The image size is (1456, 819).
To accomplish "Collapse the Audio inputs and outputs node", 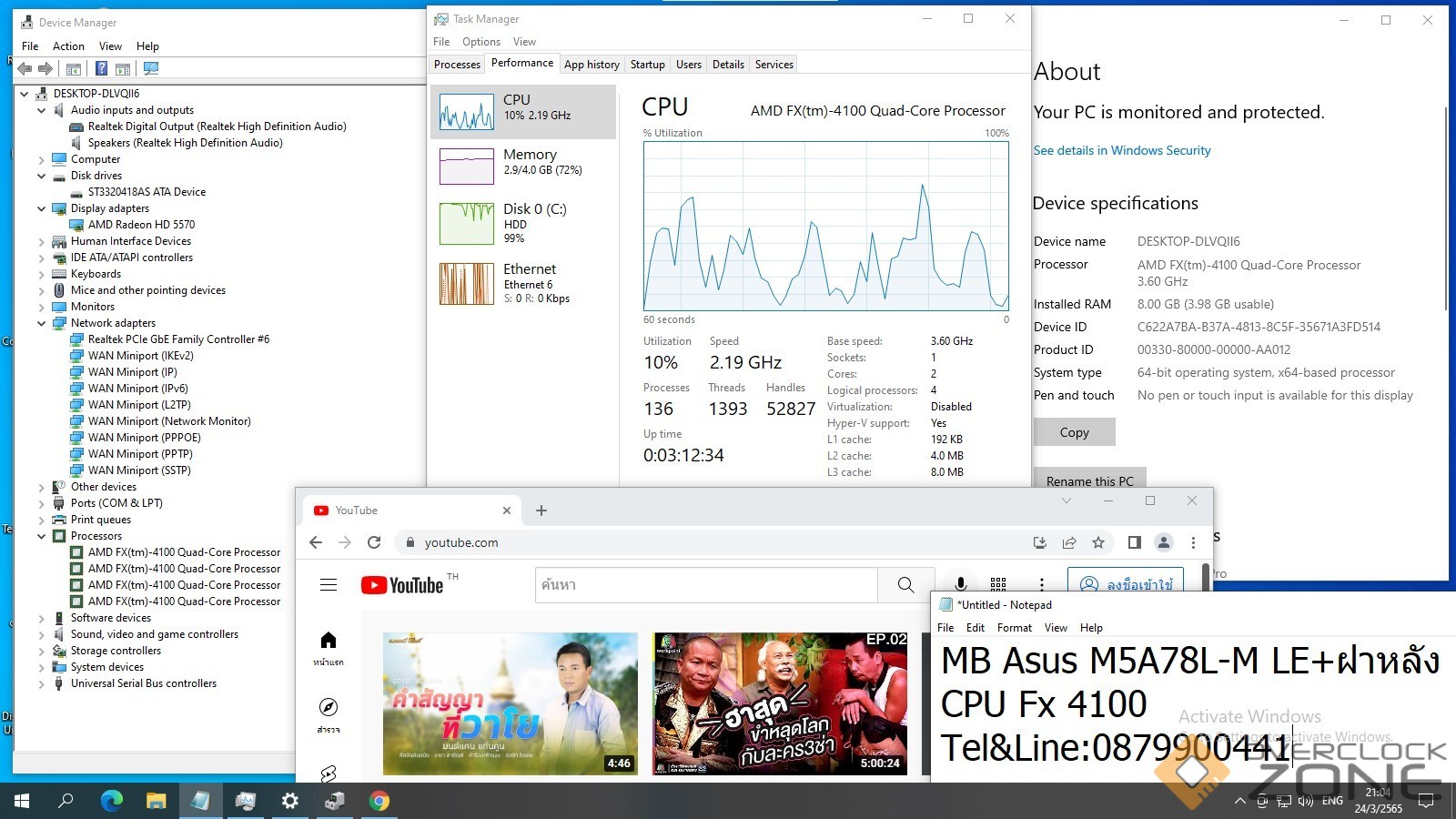I will (x=41, y=110).
